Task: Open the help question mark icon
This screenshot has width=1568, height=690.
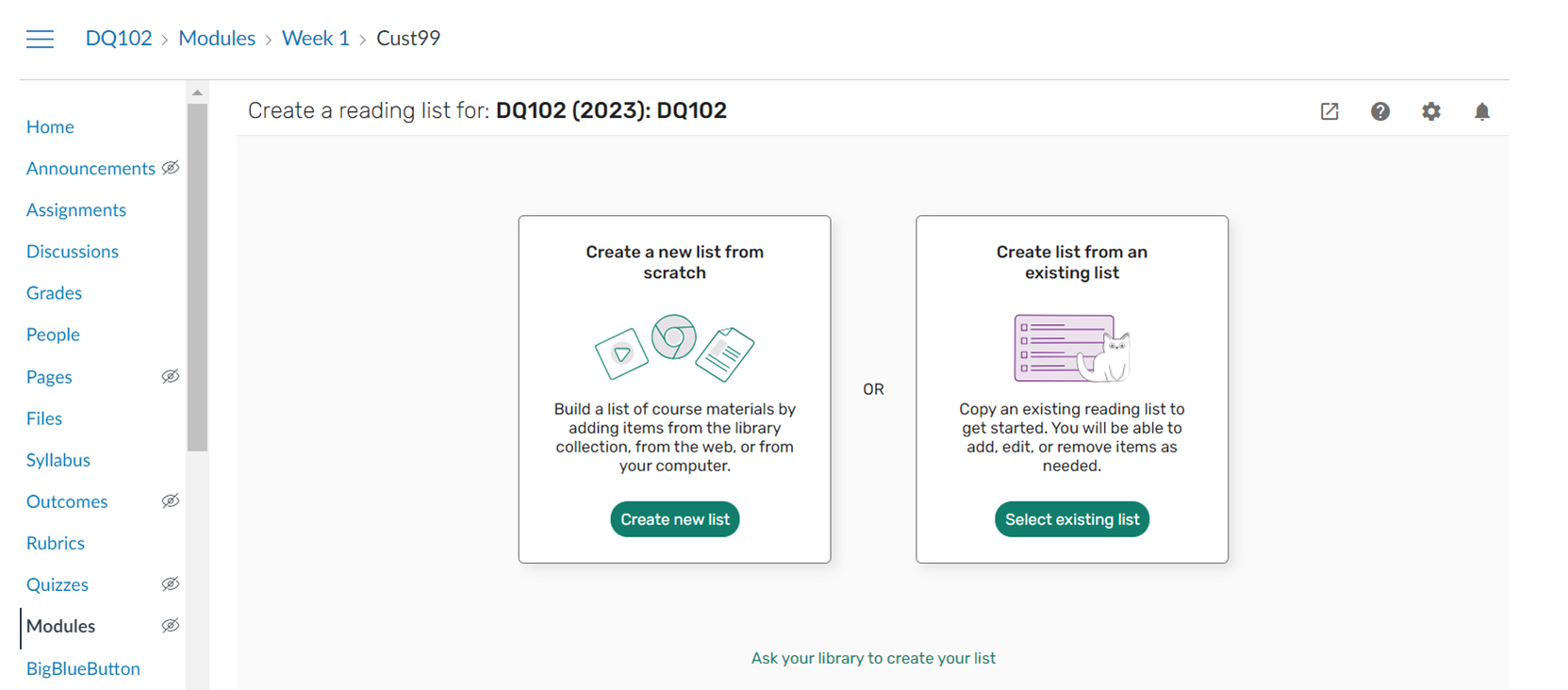Action: point(1380,111)
